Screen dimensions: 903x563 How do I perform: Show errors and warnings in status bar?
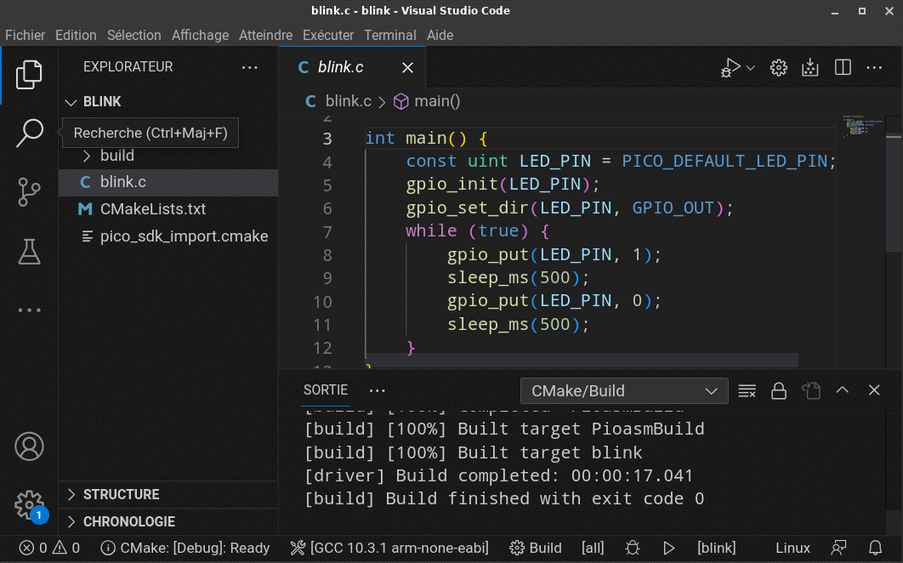pyautogui.click(x=49, y=548)
